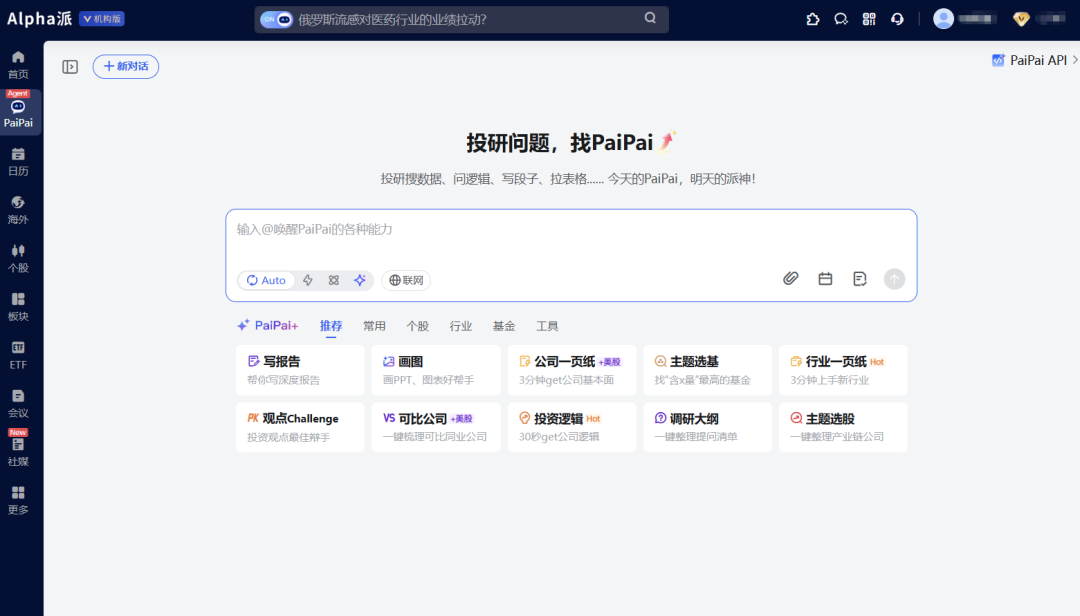1080x616 pixels.
Task: Open the 板块 sectors panel from sidebar
Action: [x=18, y=306]
